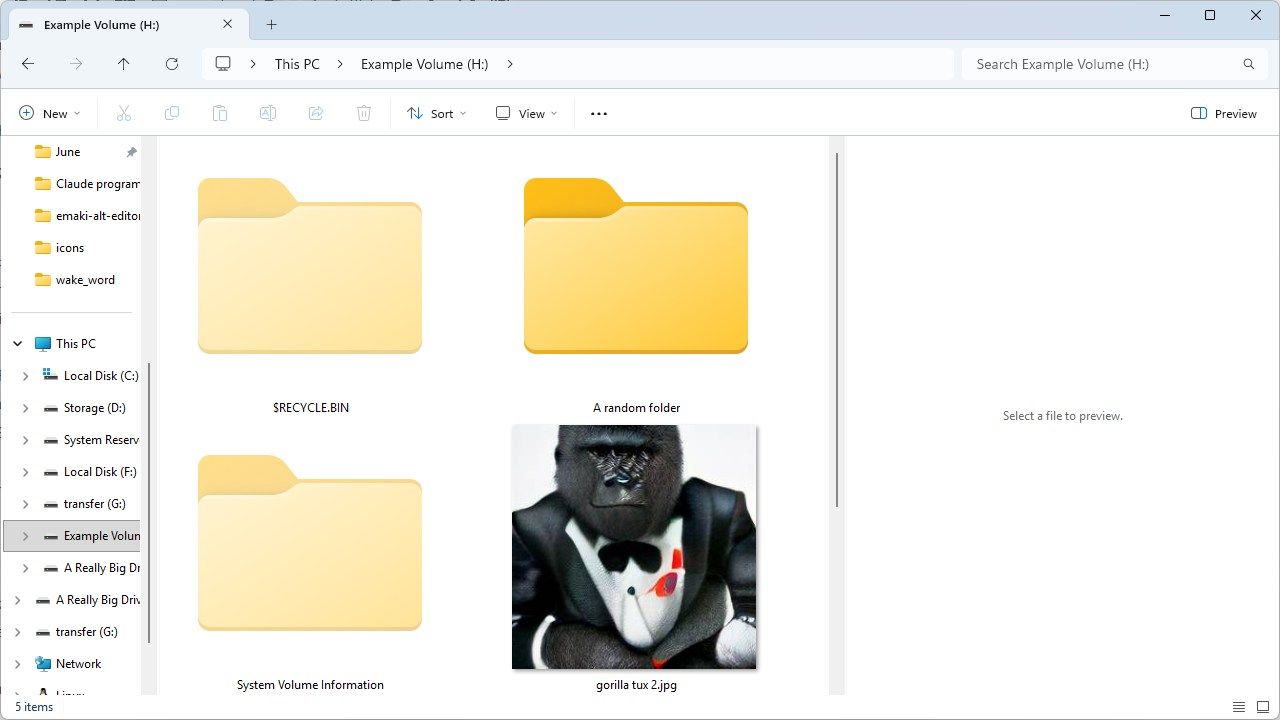Switch to details view from the status bar
Viewport: 1280px width, 720px height.
click(1239, 707)
